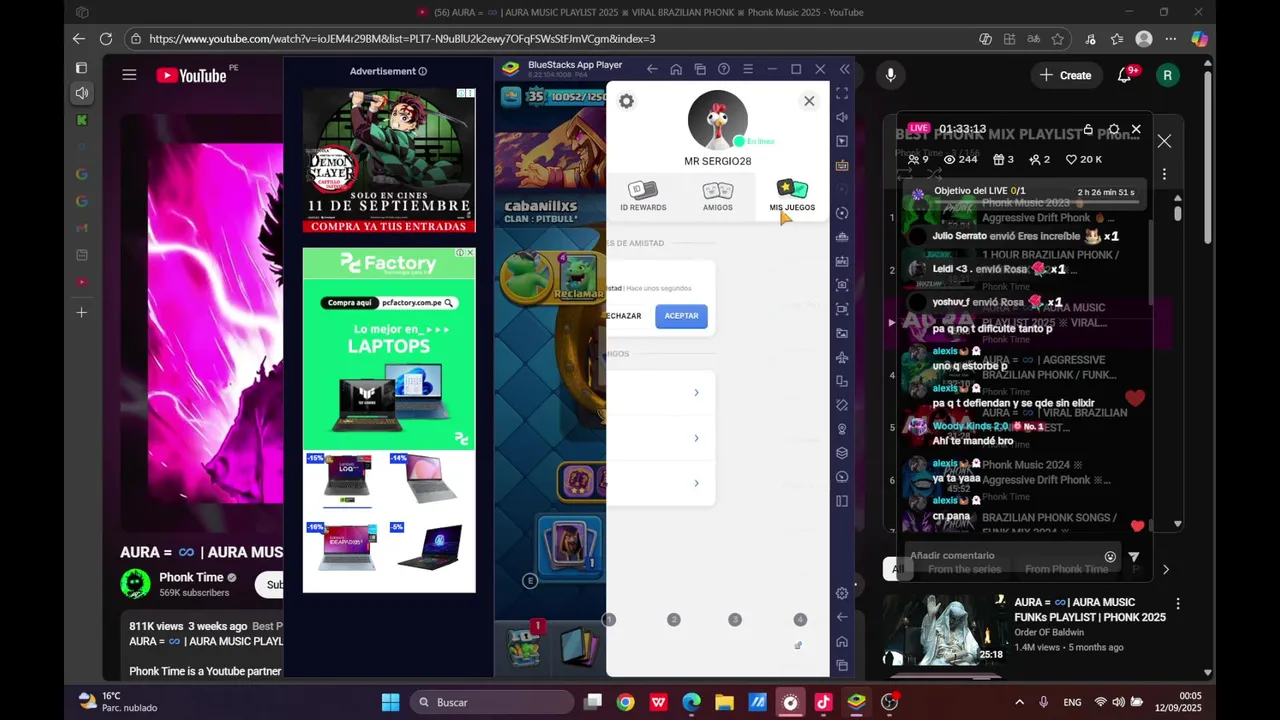1280x720 pixels.
Task: Collapse BlueStacks side toolbar double-arrow
Action: [845, 69]
